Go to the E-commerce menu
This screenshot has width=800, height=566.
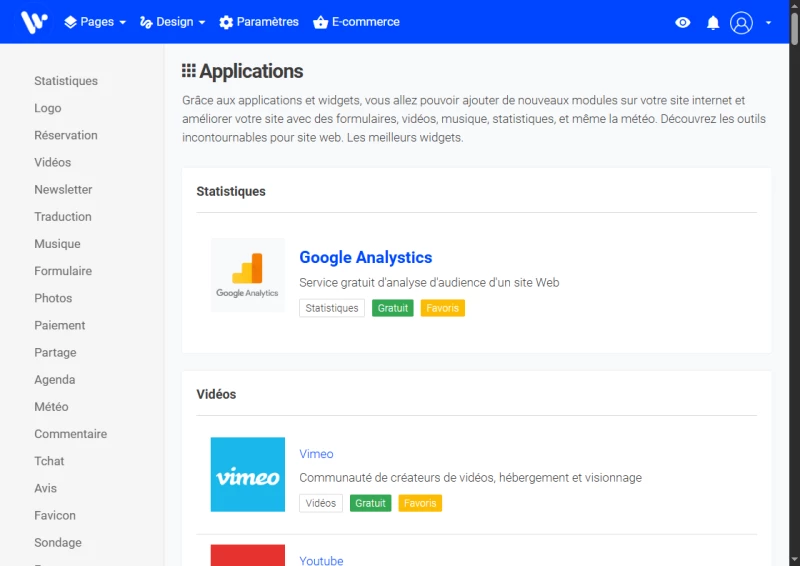pyautogui.click(x=356, y=22)
